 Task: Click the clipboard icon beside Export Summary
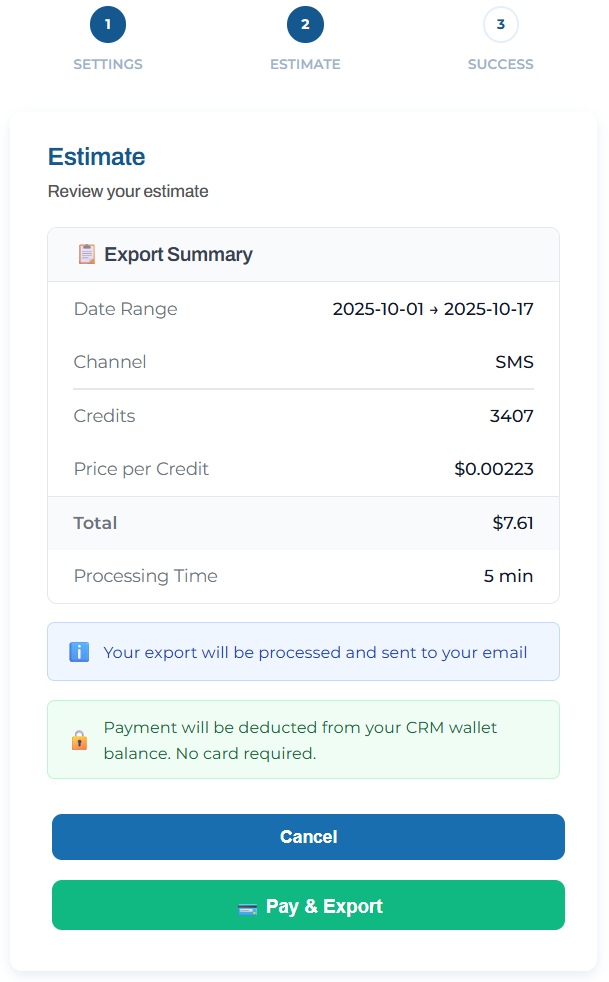pos(87,254)
